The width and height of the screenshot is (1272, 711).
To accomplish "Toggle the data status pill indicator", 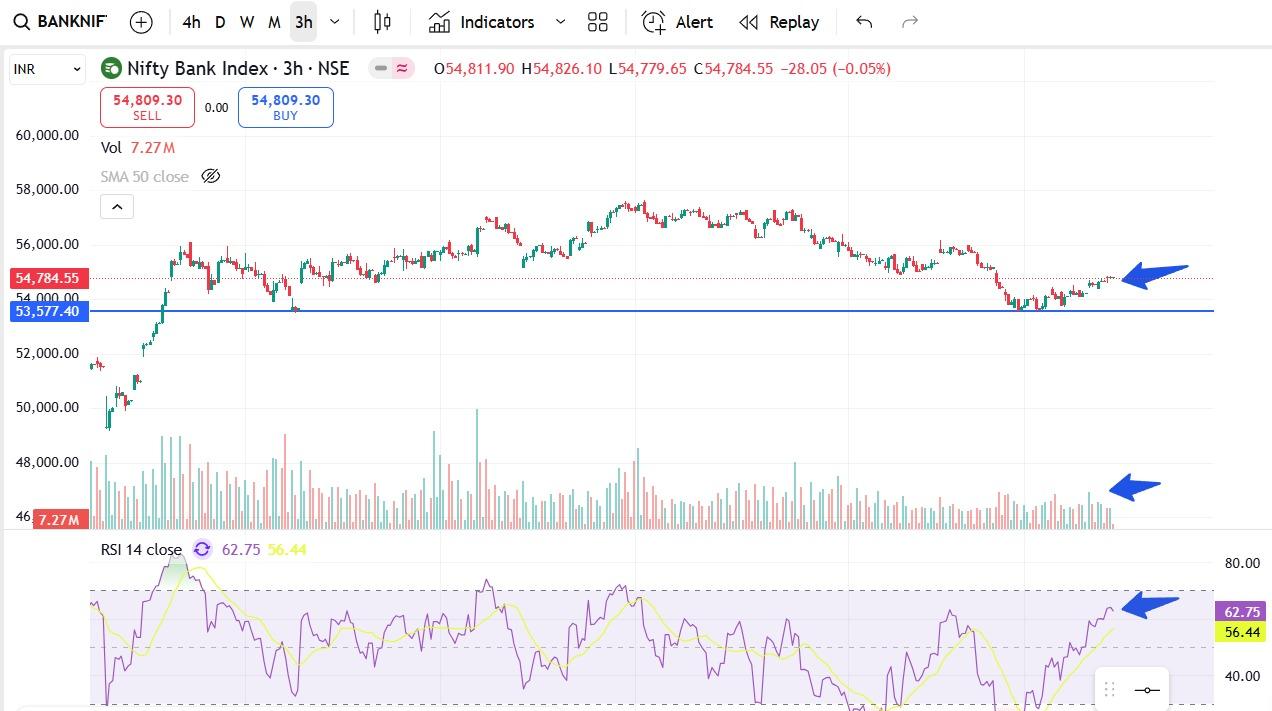I will (391, 69).
